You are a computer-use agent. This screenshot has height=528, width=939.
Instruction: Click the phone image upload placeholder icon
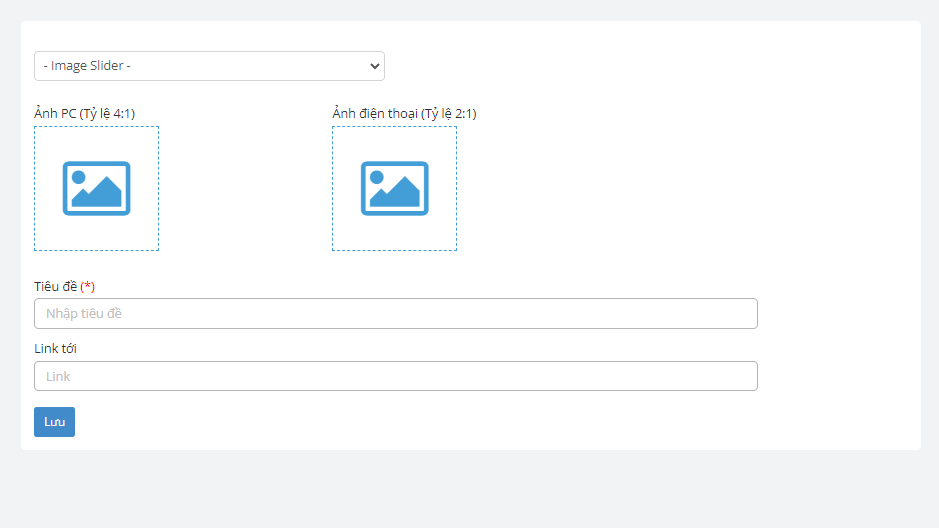[394, 188]
